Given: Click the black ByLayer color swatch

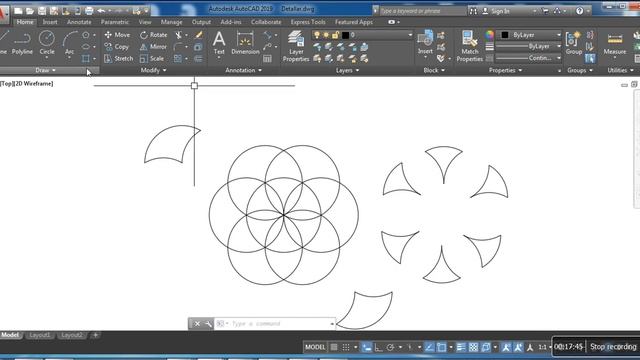Looking at the screenshot, I should [505, 35].
